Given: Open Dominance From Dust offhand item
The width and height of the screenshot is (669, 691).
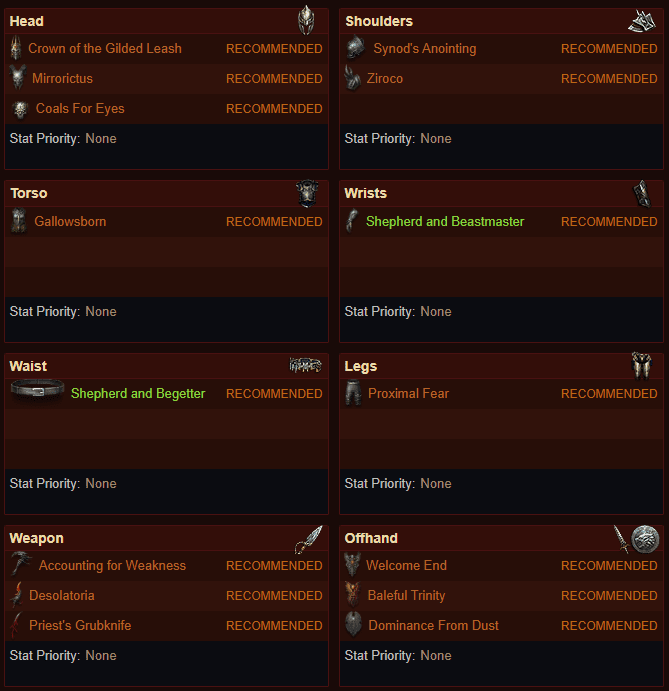Looking at the screenshot, I should click(x=434, y=625).
